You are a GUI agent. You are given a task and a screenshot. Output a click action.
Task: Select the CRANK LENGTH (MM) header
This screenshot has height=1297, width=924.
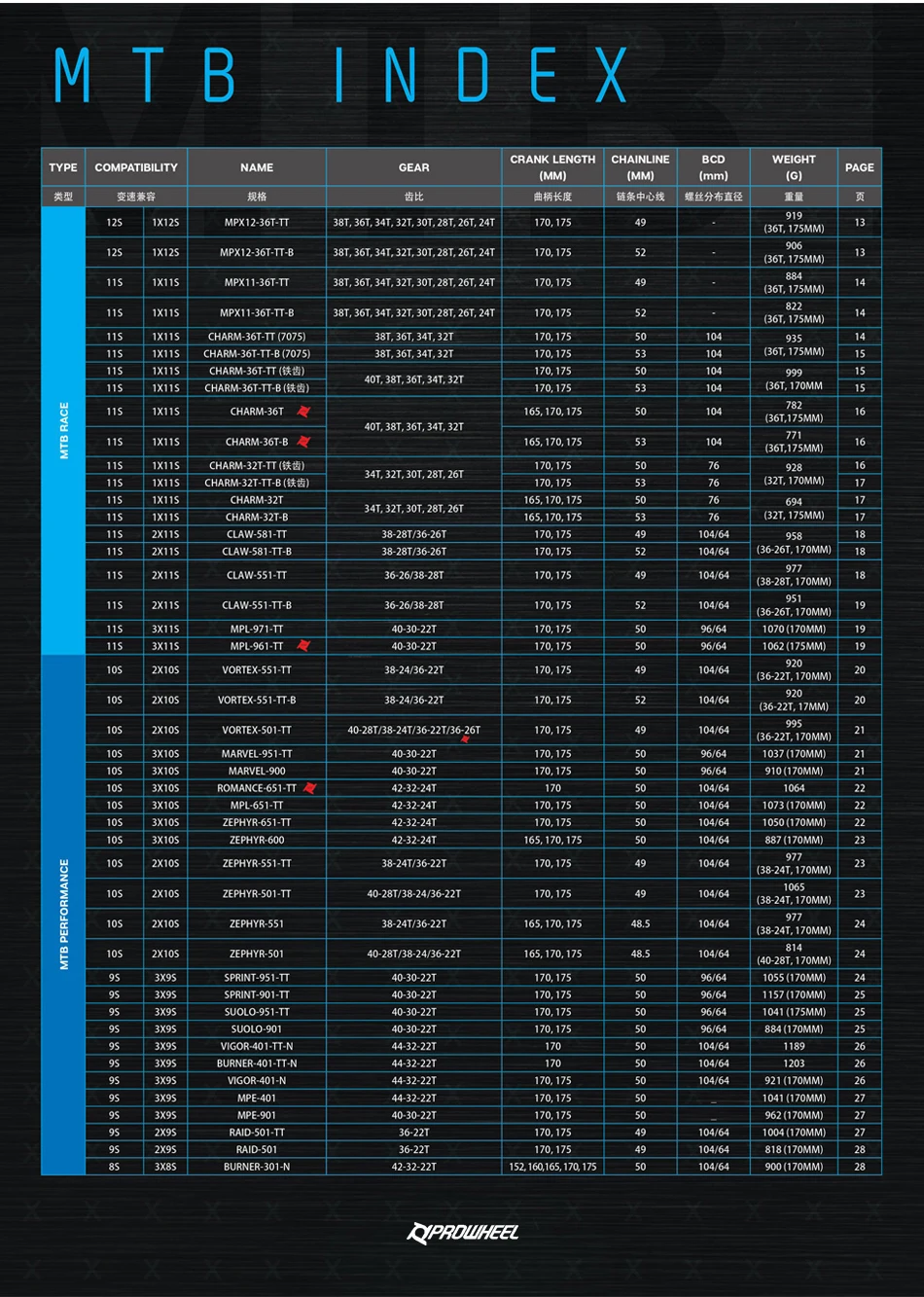[552, 167]
